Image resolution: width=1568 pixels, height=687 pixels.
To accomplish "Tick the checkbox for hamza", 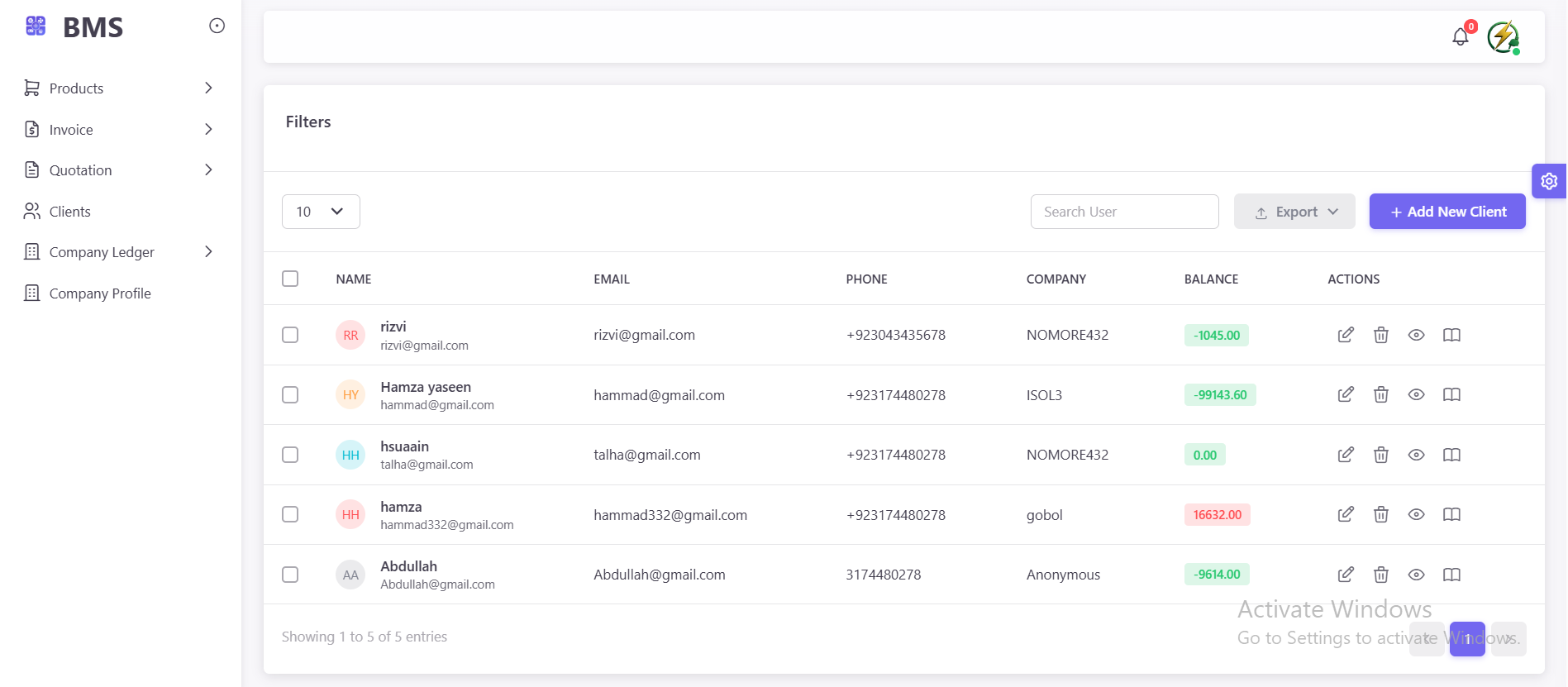I will pos(290,515).
